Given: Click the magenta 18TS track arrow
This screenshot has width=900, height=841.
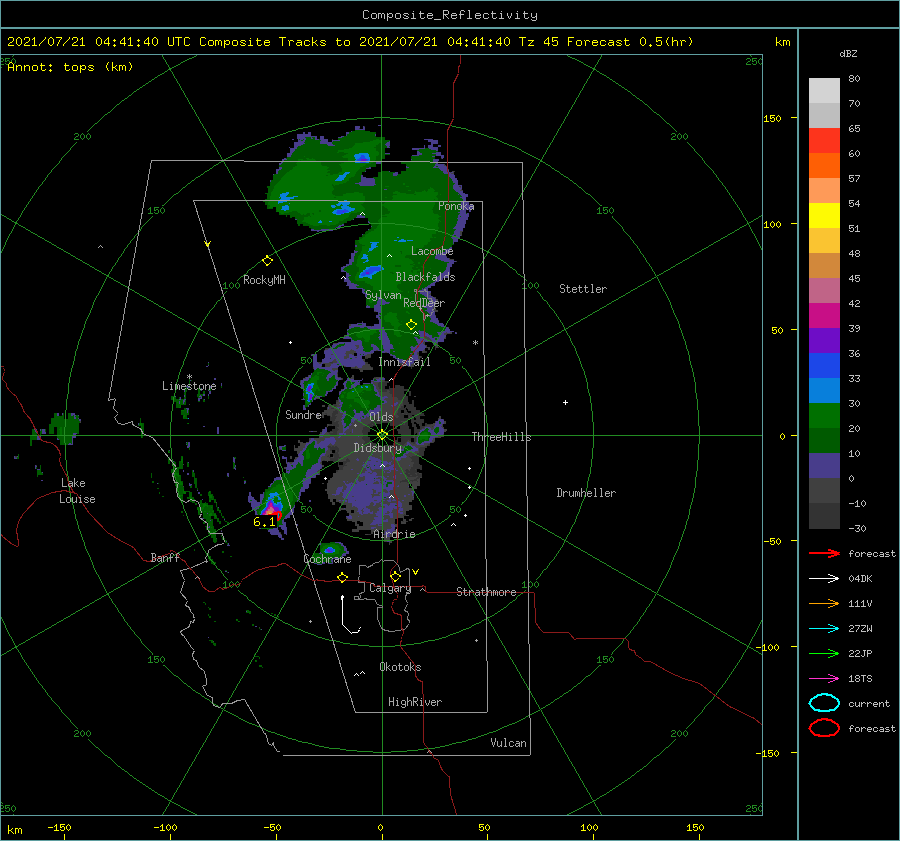Looking at the screenshot, I should [x=824, y=679].
